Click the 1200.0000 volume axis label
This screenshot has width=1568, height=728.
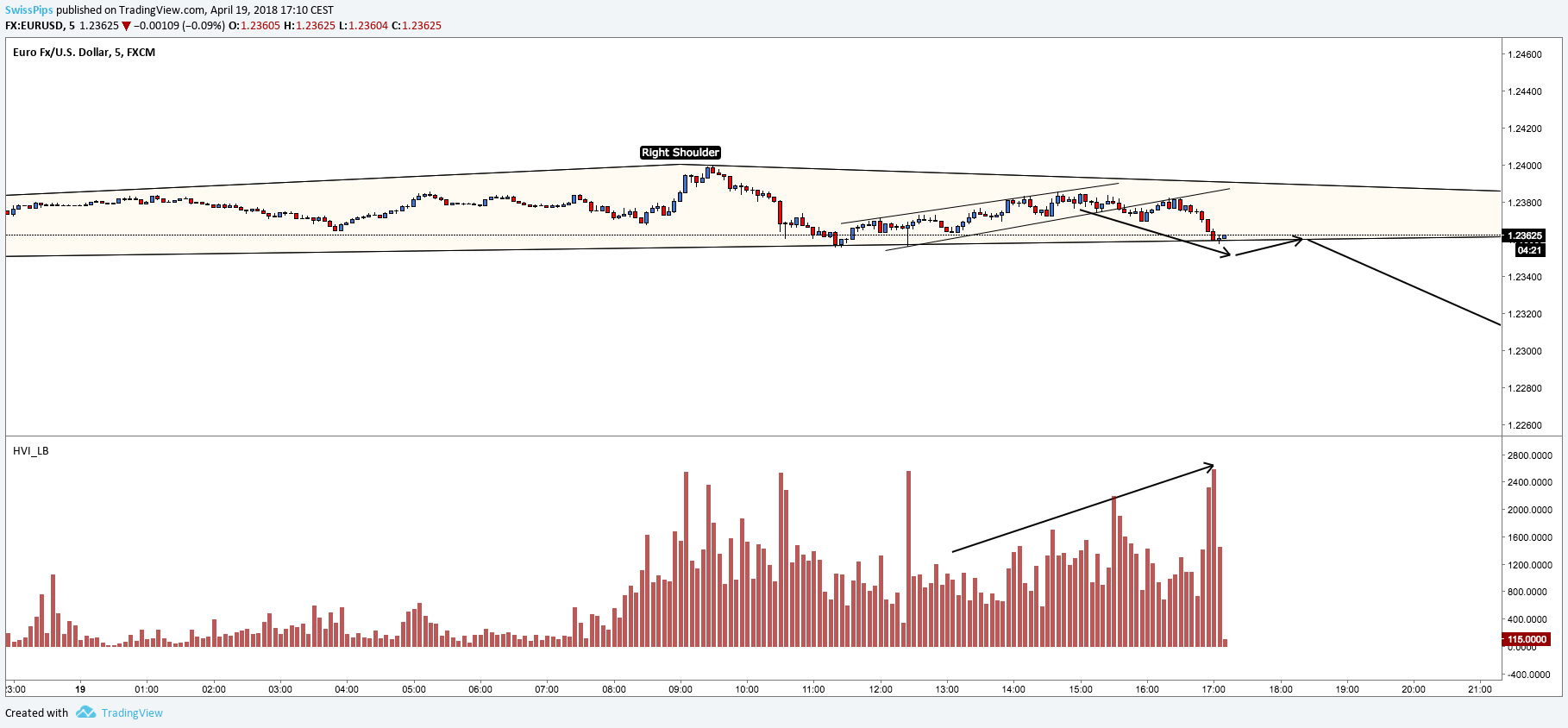point(1529,565)
